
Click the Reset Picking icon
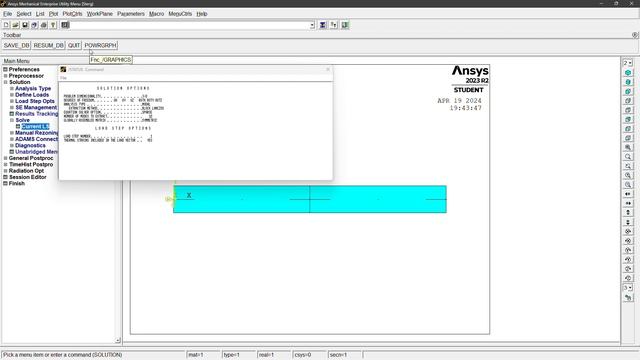[x=334, y=25]
